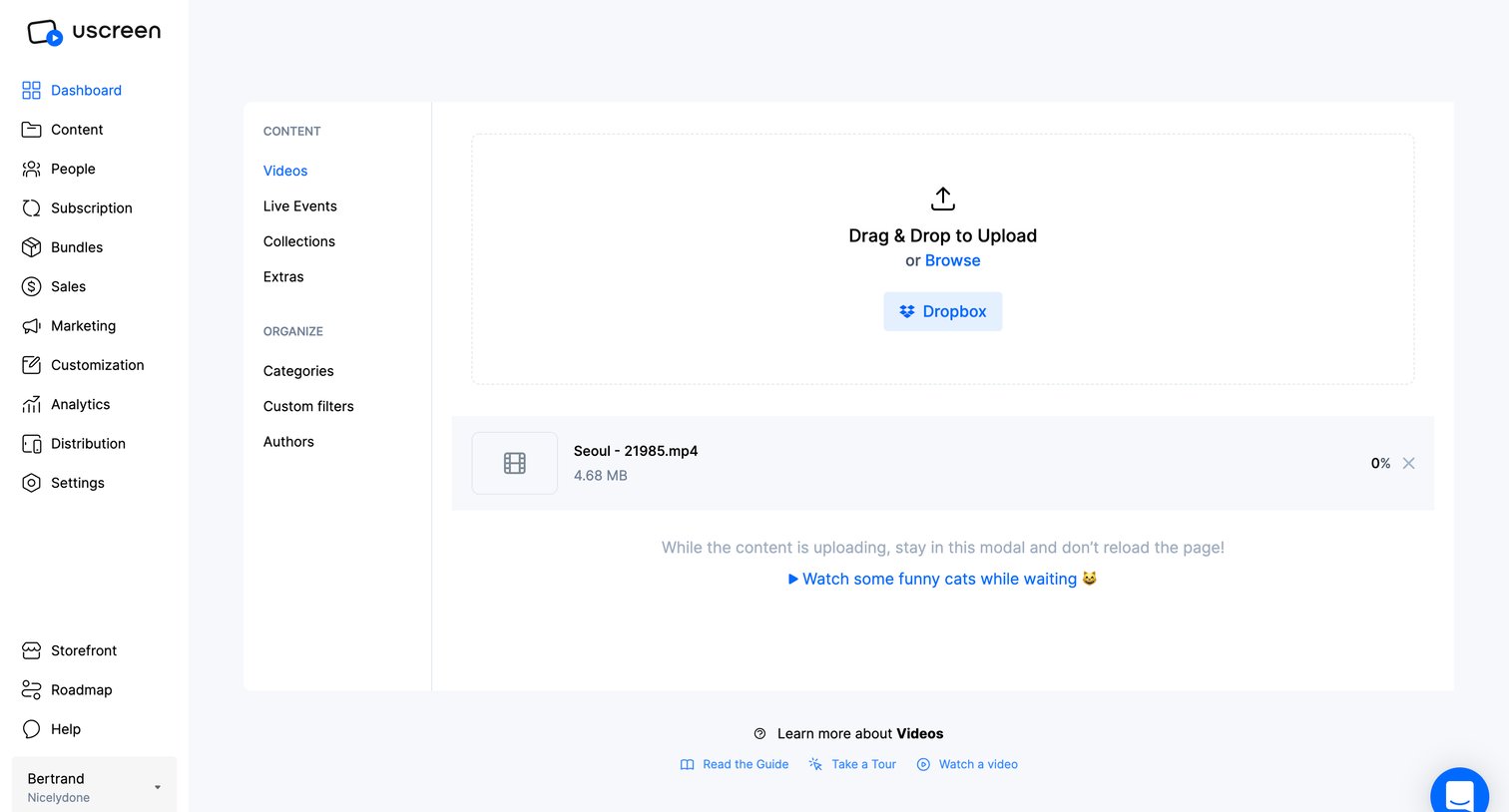Click the Marketing megaphone icon
This screenshot has height=812, width=1509.
coord(31,326)
